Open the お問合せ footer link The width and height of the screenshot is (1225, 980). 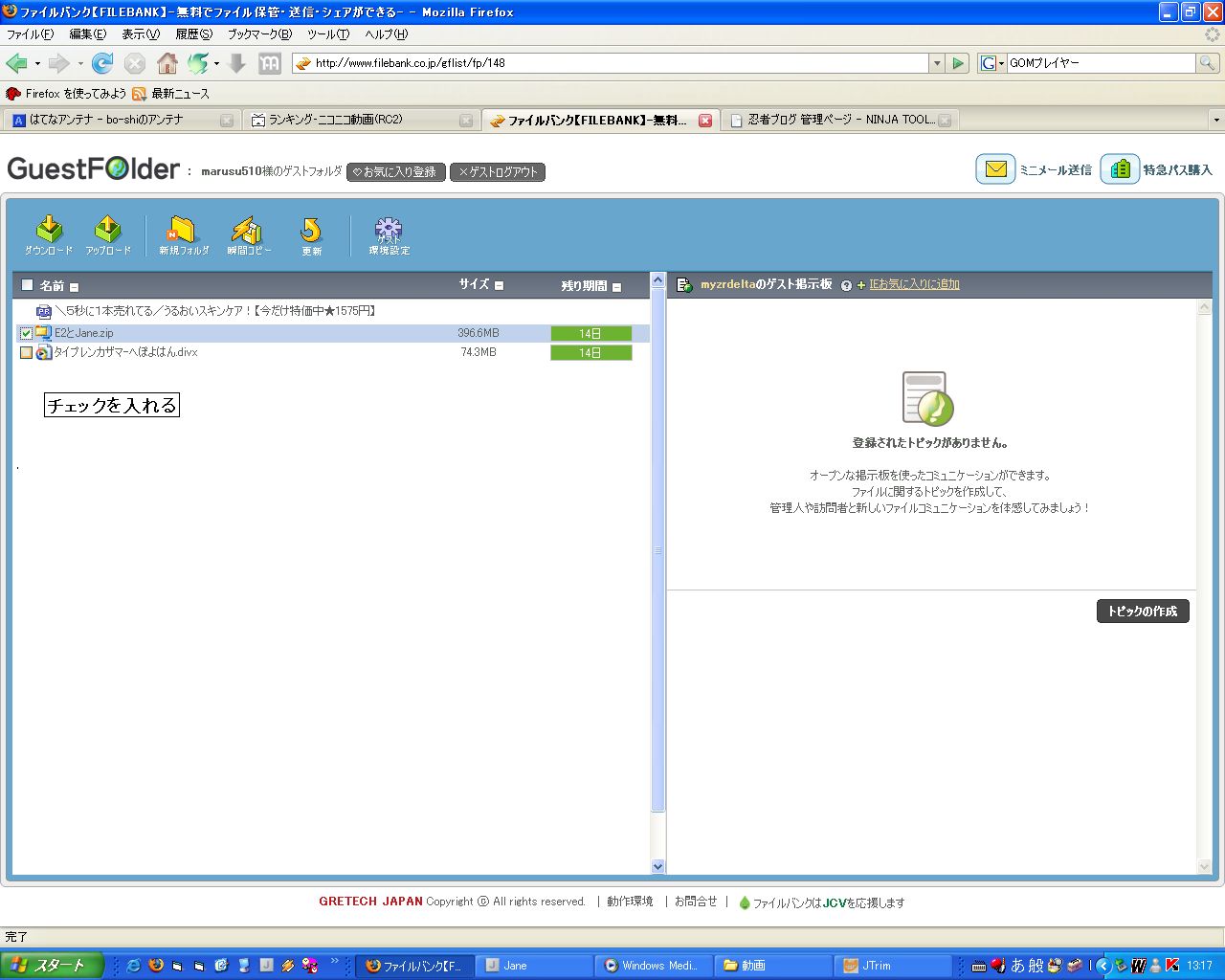[x=696, y=902]
